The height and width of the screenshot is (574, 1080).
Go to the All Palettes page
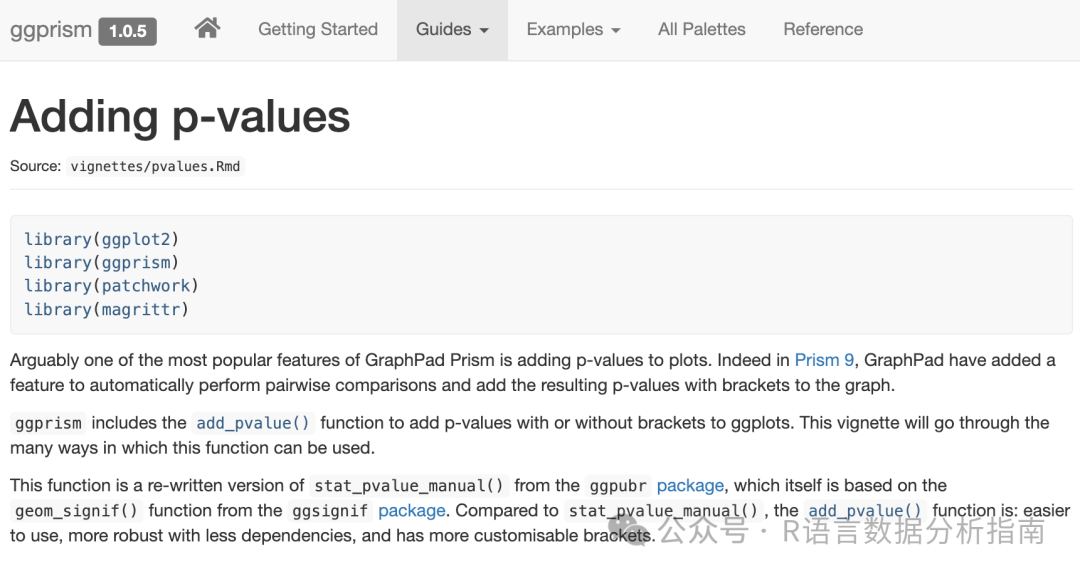701,29
